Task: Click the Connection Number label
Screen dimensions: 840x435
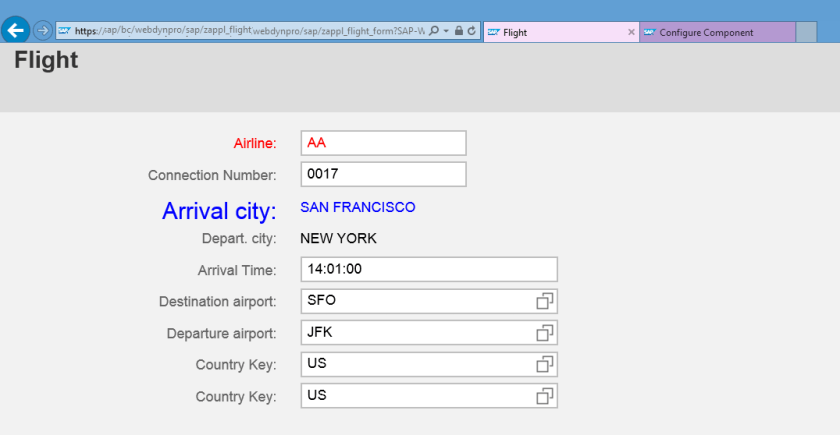Action: [x=212, y=175]
